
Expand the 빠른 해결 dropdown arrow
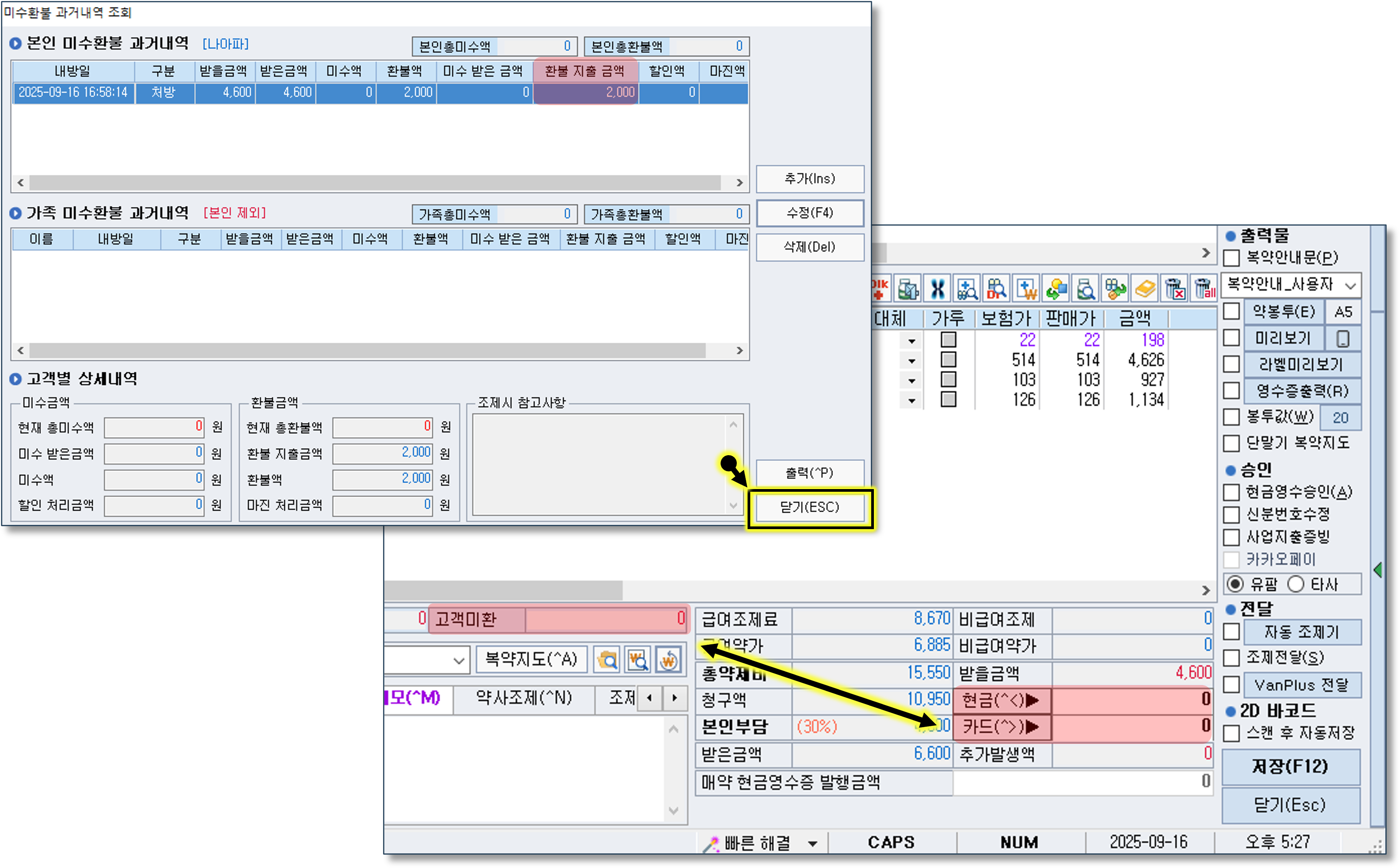[812, 843]
